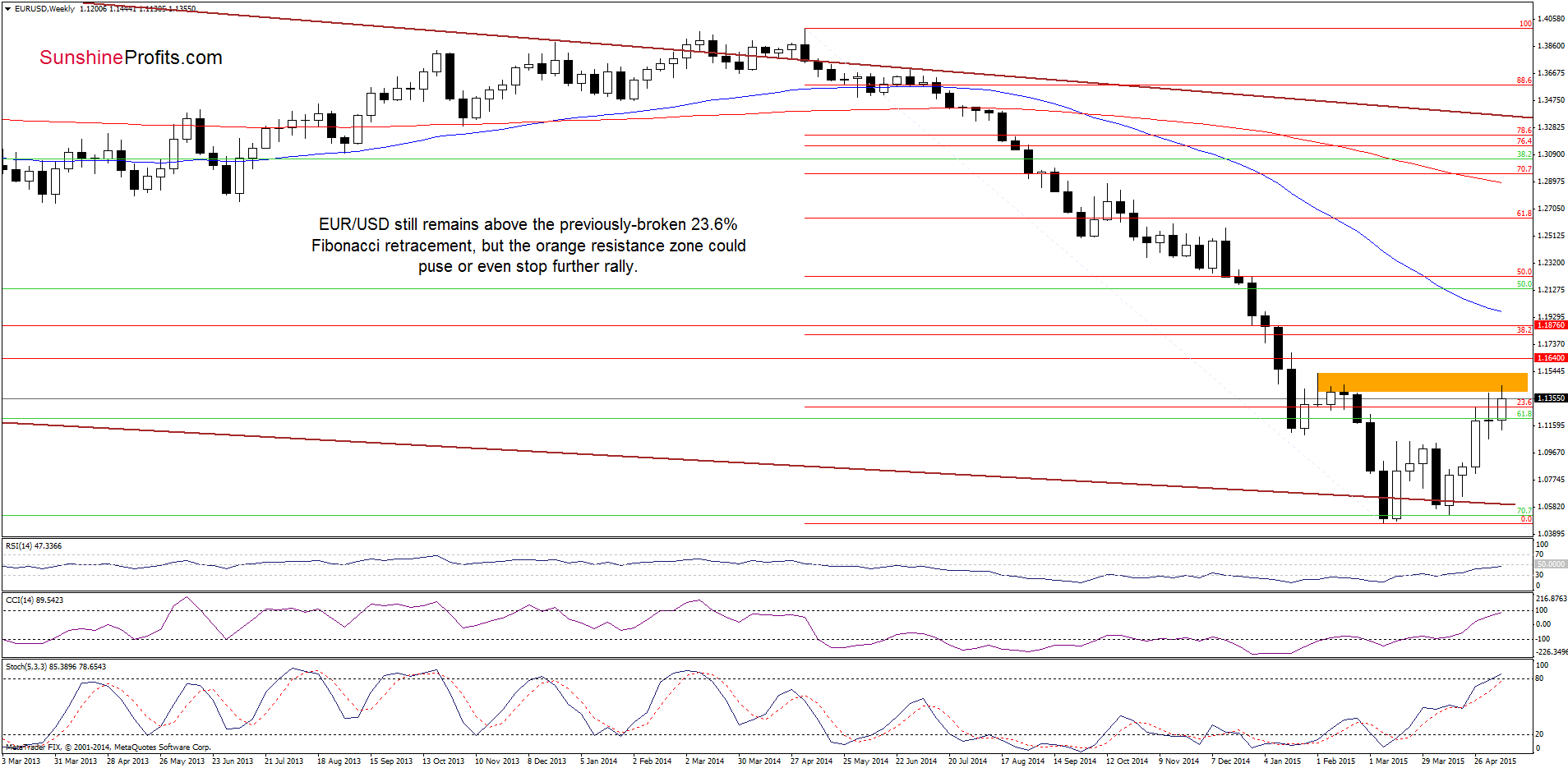Click the 28 Apr 2013 date label
The width and height of the screenshot is (1568, 768).
tap(128, 761)
